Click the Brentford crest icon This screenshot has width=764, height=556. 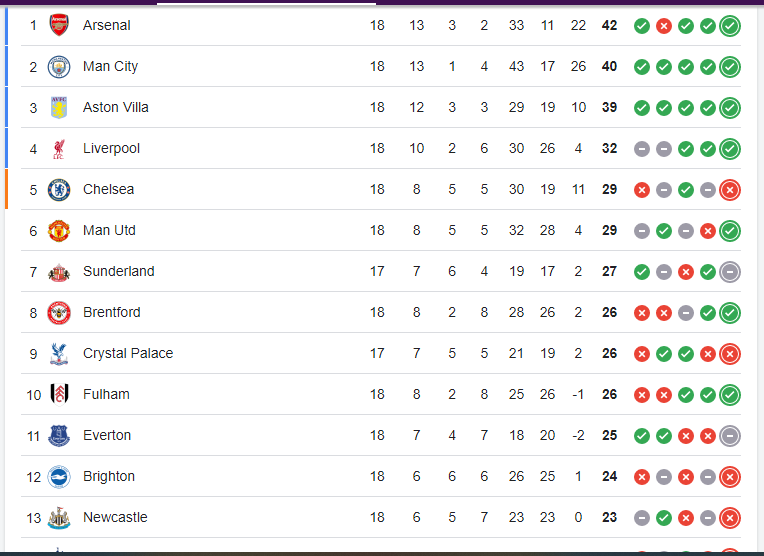(60, 312)
